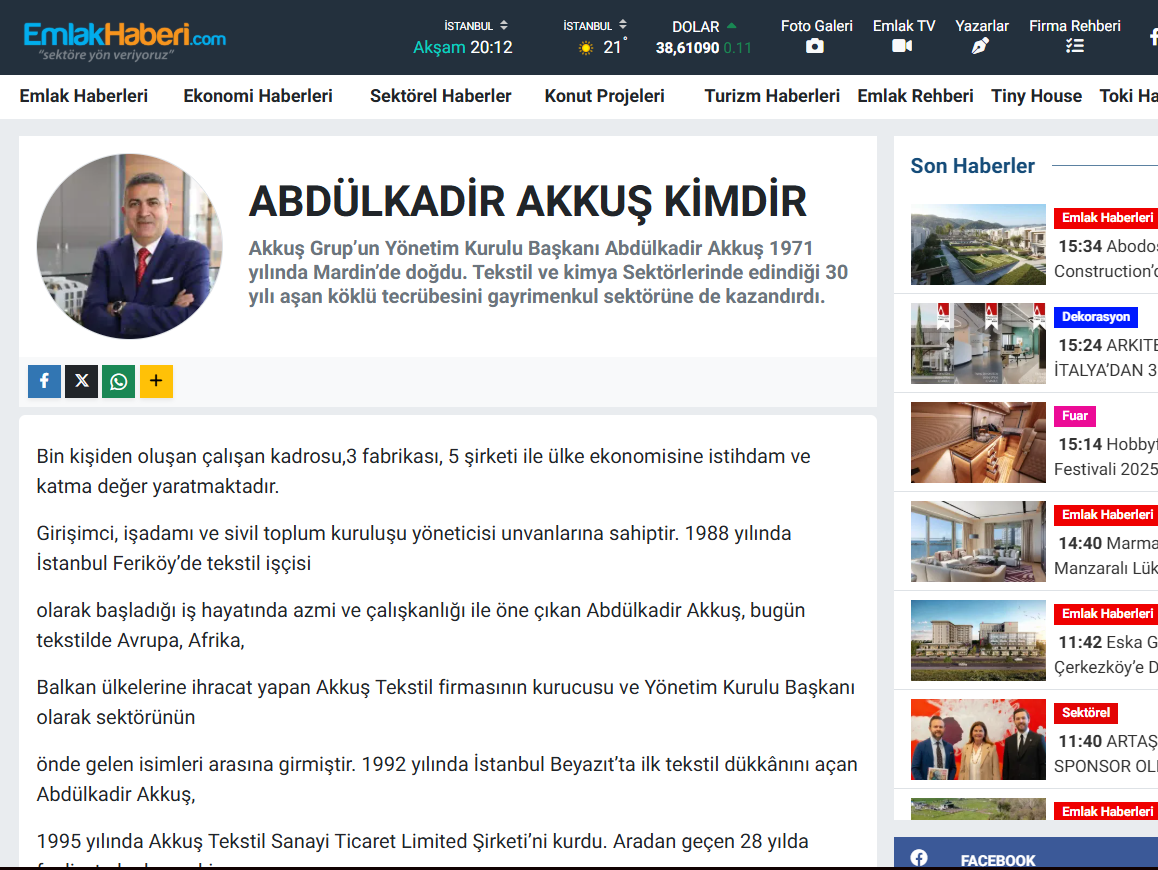The image size is (1158, 870).
Task: Open more sharing options plus icon
Action: pyautogui.click(x=156, y=381)
